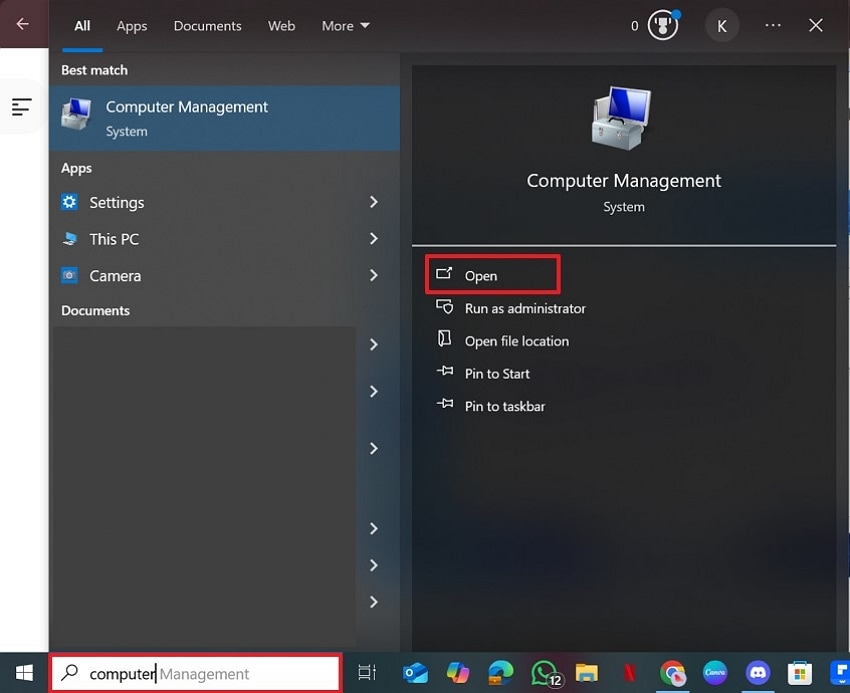Click the rewards points count 0
850x693 pixels.
(634, 25)
